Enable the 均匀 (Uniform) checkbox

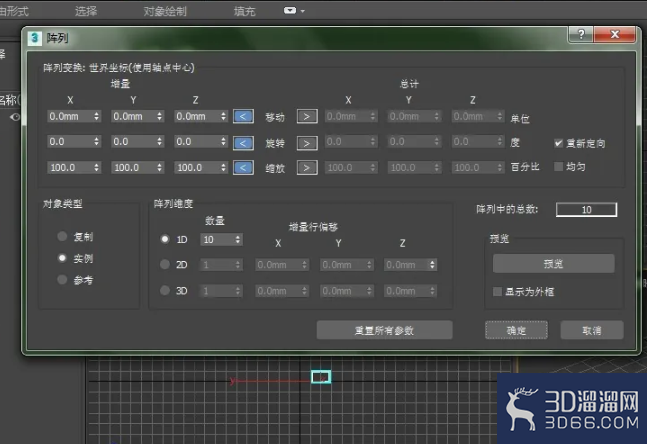click(x=558, y=167)
